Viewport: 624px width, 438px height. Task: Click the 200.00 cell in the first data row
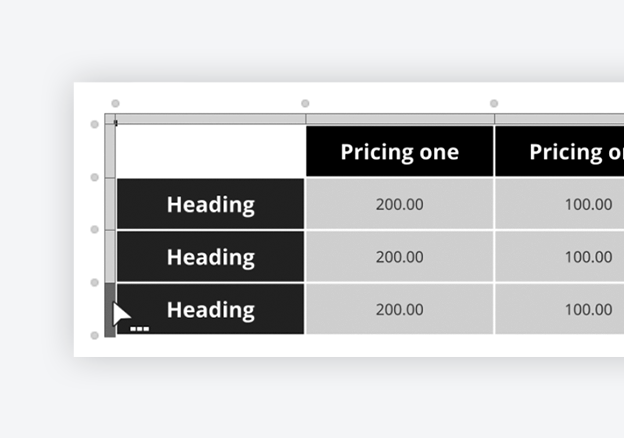tap(399, 204)
